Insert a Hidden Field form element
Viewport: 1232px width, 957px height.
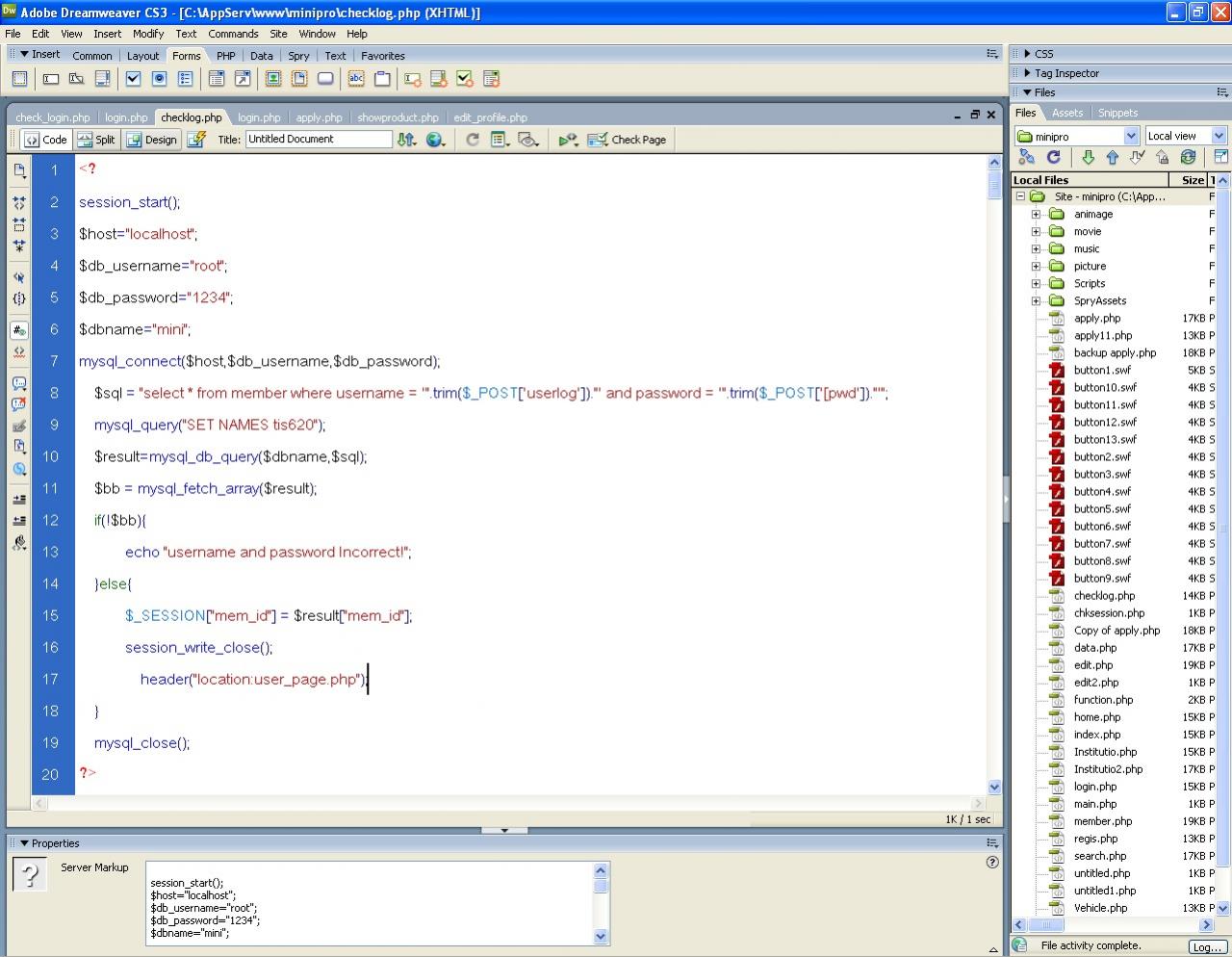(x=76, y=79)
